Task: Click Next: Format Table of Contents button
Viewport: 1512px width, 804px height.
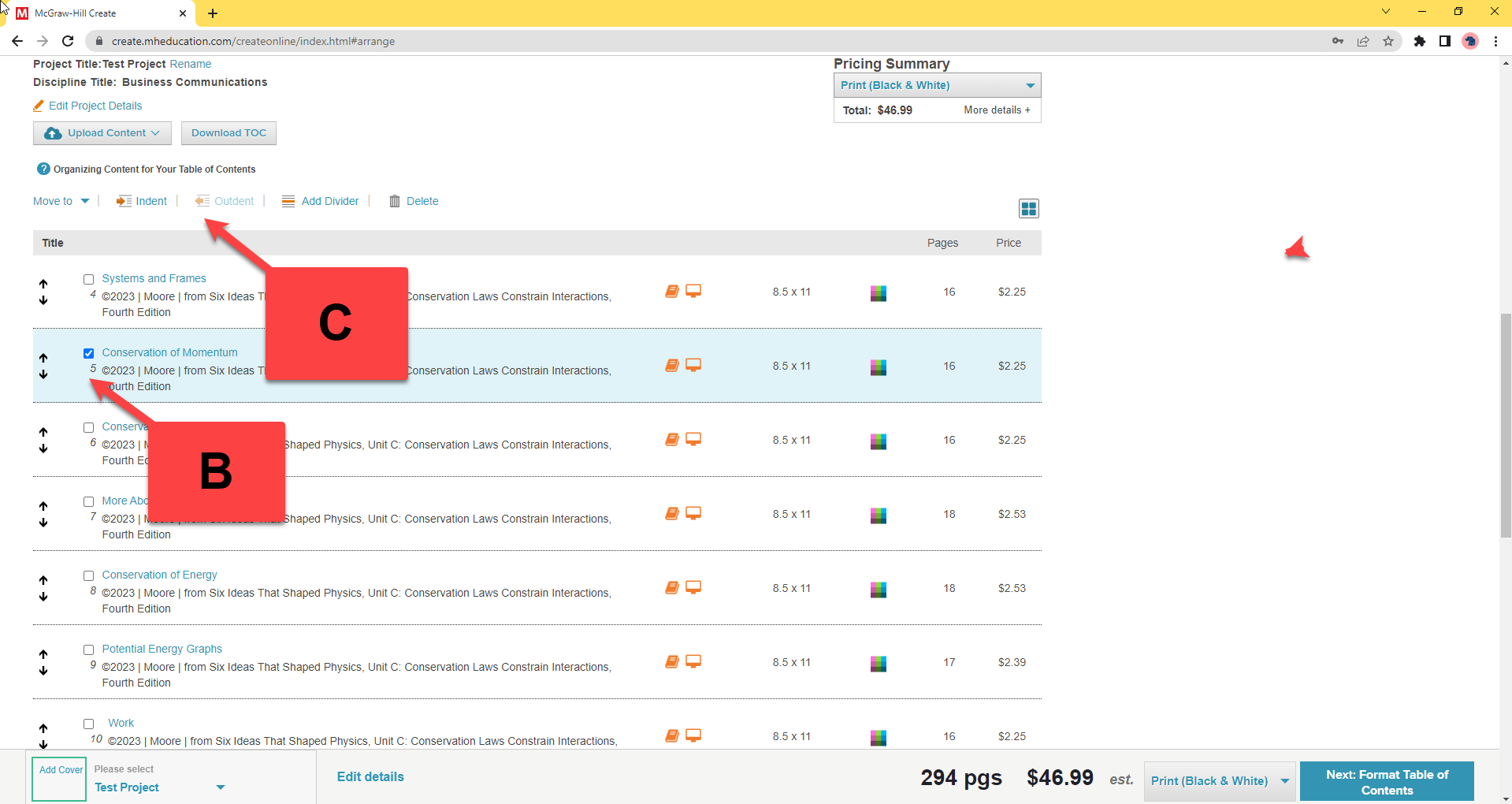Action: click(x=1386, y=782)
